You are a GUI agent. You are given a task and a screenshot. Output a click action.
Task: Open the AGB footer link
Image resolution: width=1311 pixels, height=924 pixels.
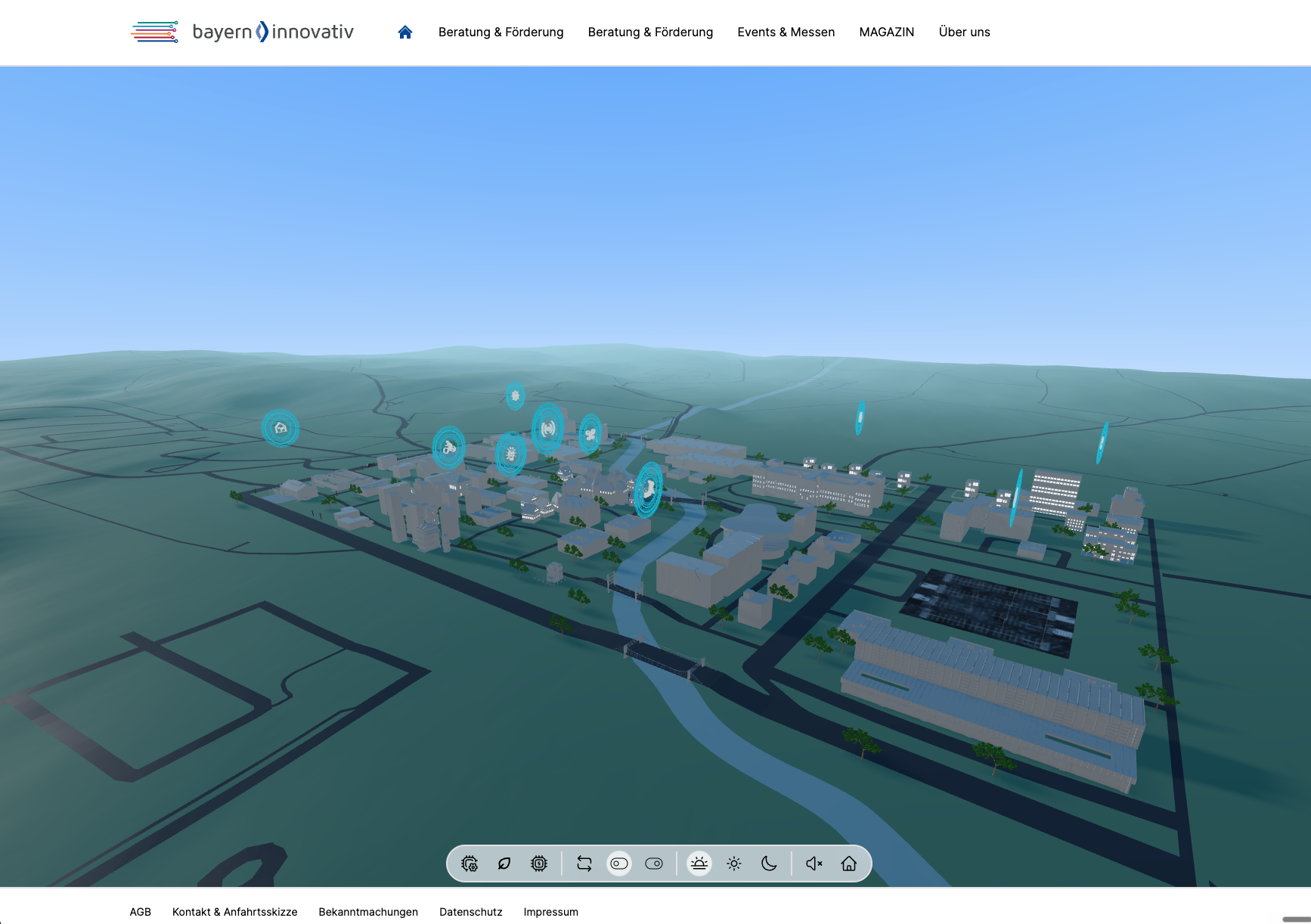[x=141, y=912]
